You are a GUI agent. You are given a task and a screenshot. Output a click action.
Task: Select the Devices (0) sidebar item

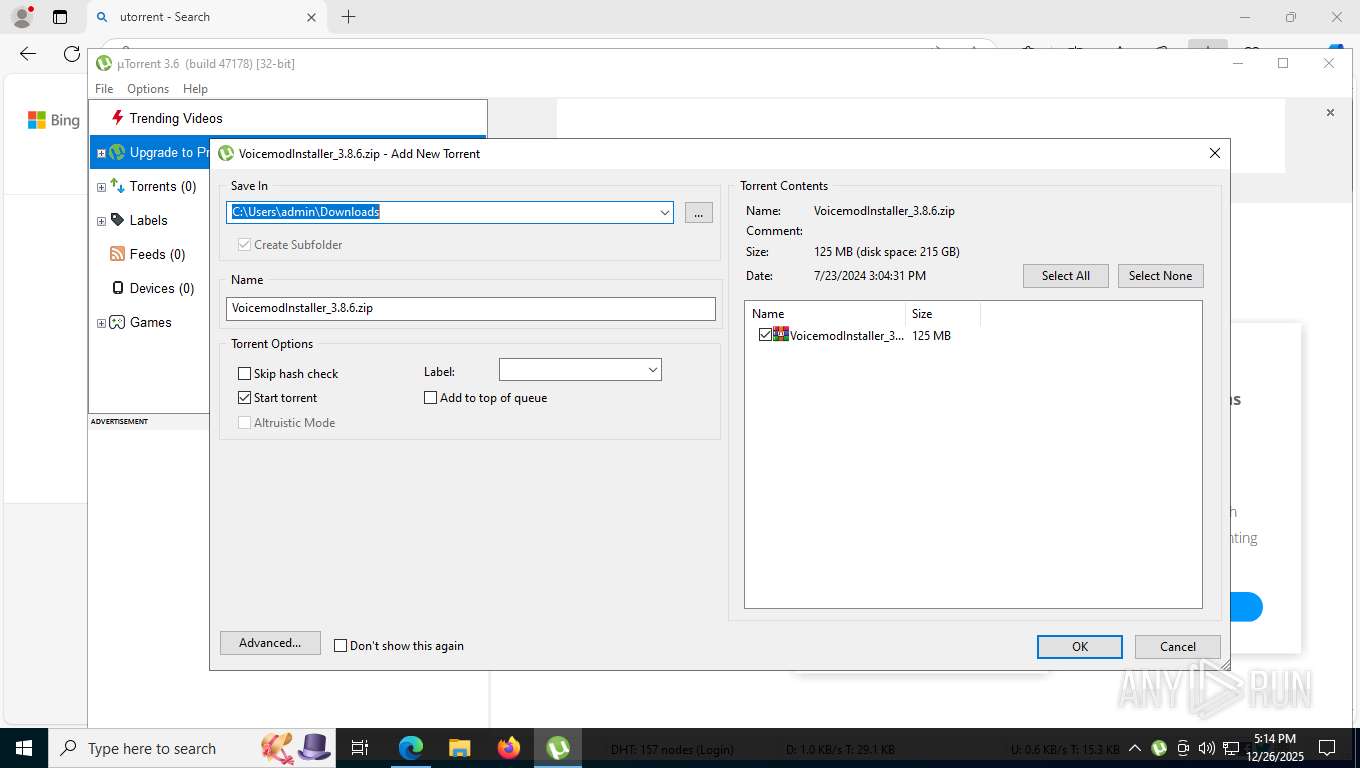point(161,288)
